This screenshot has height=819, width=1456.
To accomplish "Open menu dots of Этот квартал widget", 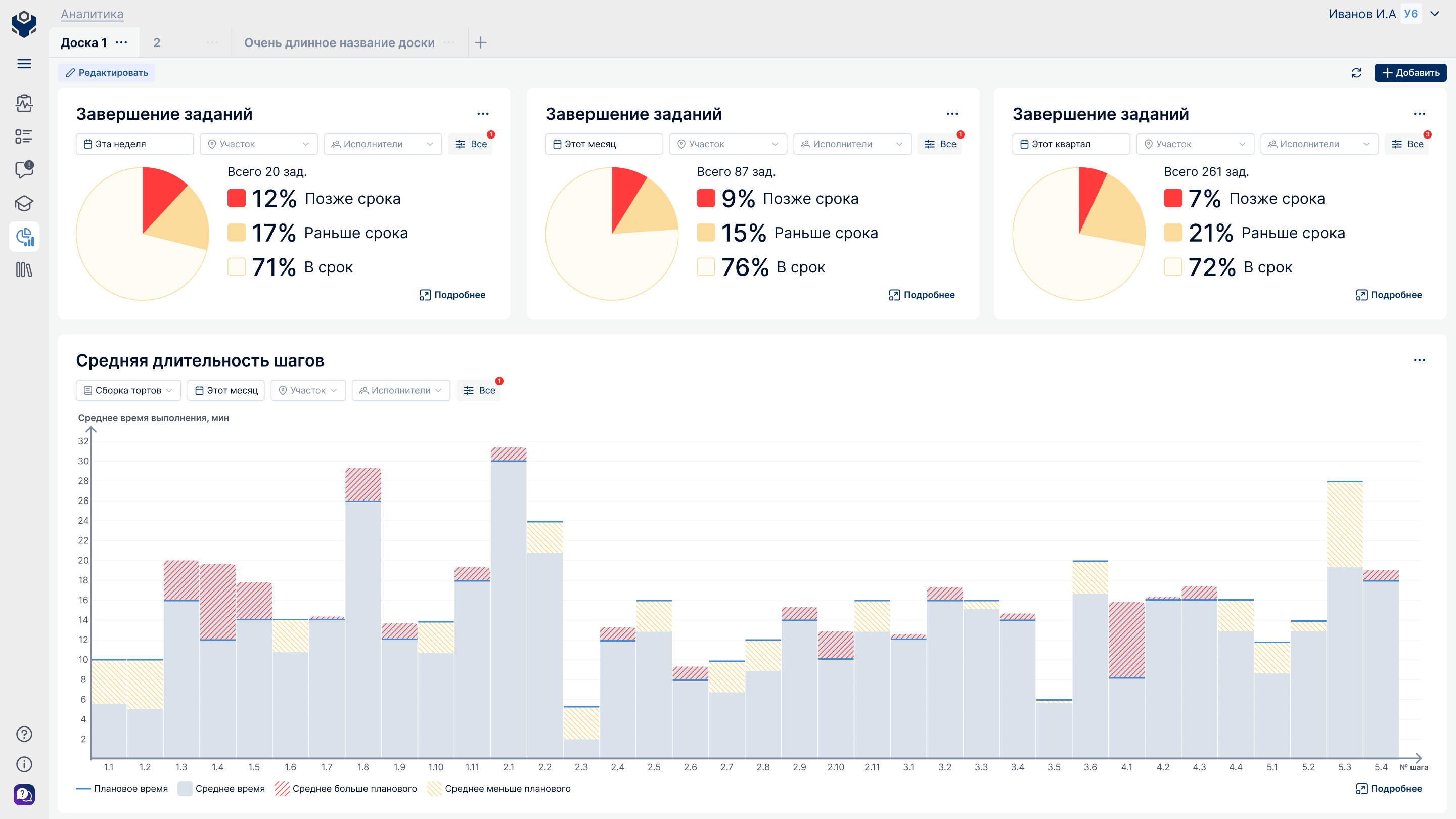I will coord(1419,114).
